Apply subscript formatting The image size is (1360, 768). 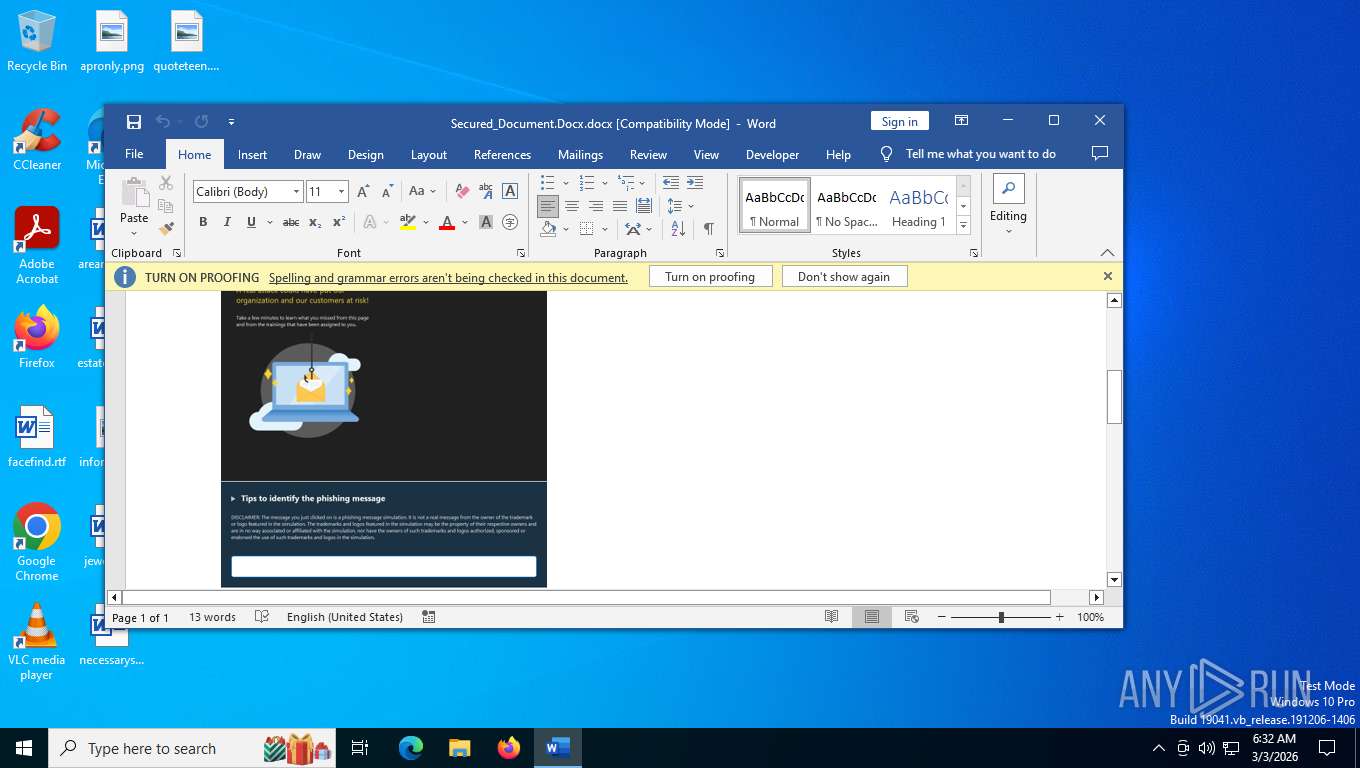pyautogui.click(x=315, y=222)
